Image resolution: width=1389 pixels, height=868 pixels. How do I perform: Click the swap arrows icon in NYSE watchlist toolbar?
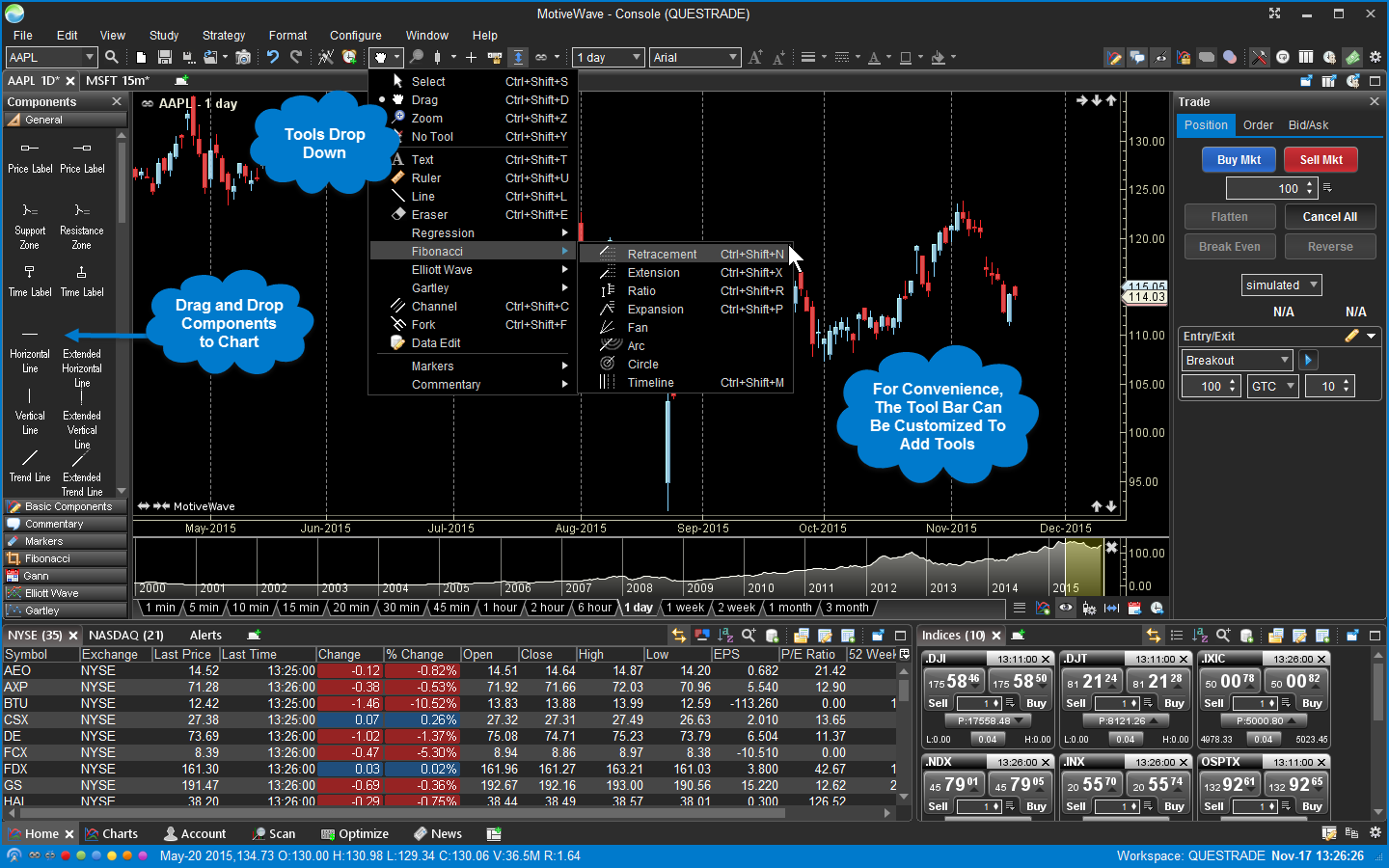[x=679, y=635]
